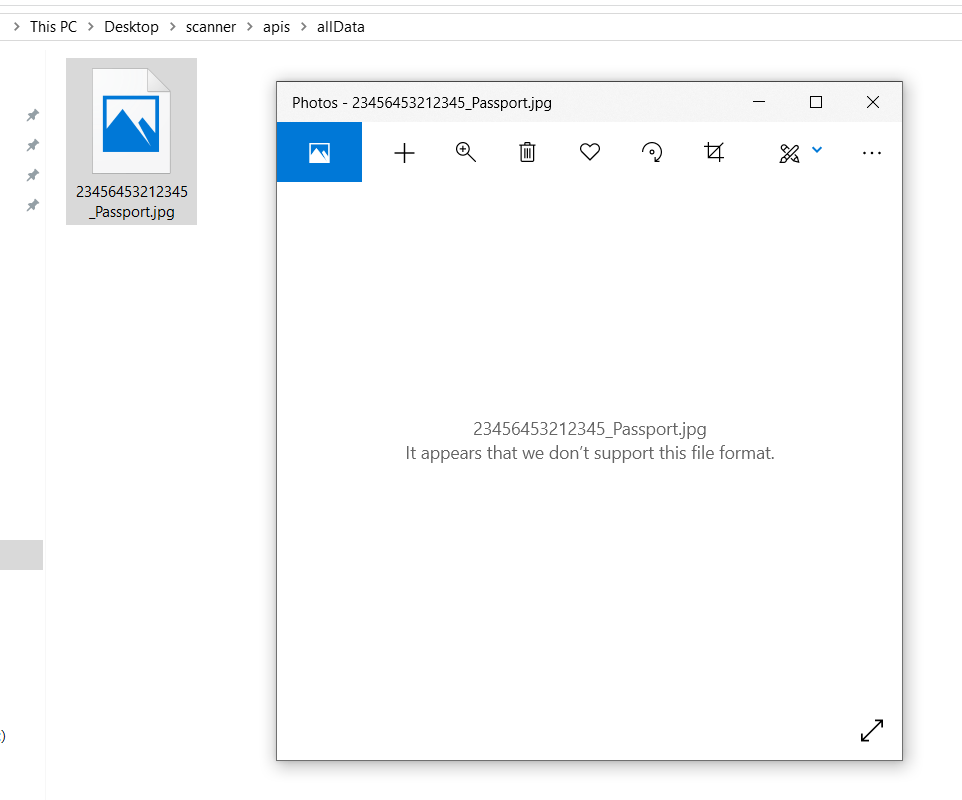Add the image to an album
This screenshot has height=800, width=962.
(404, 152)
